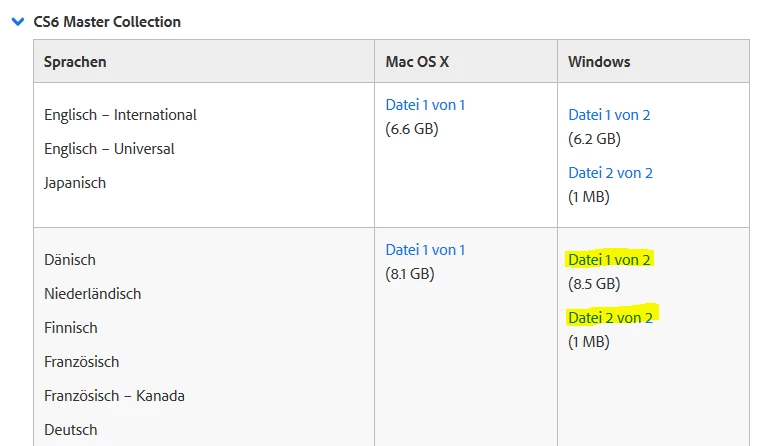Select the Französisch – Kanada entry

point(115,396)
